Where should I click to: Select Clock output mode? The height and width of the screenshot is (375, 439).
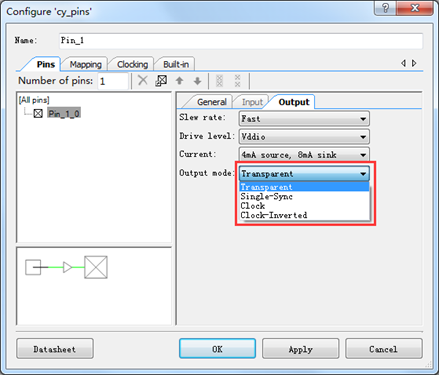point(304,206)
